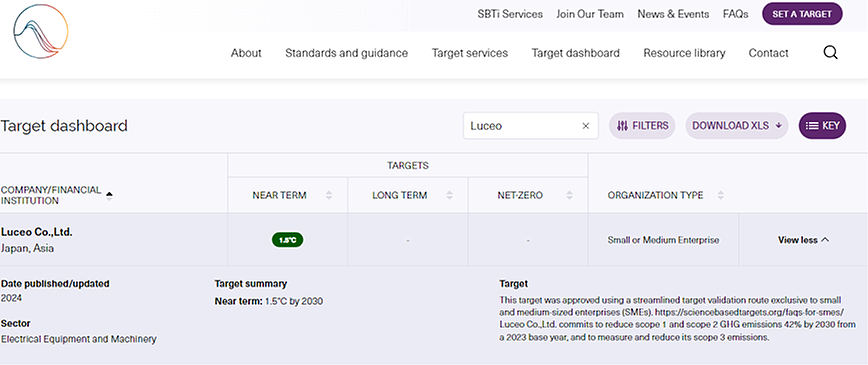Open site search magnifier icon
This screenshot has height=365, width=868.
pyautogui.click(x=830, y=53)
